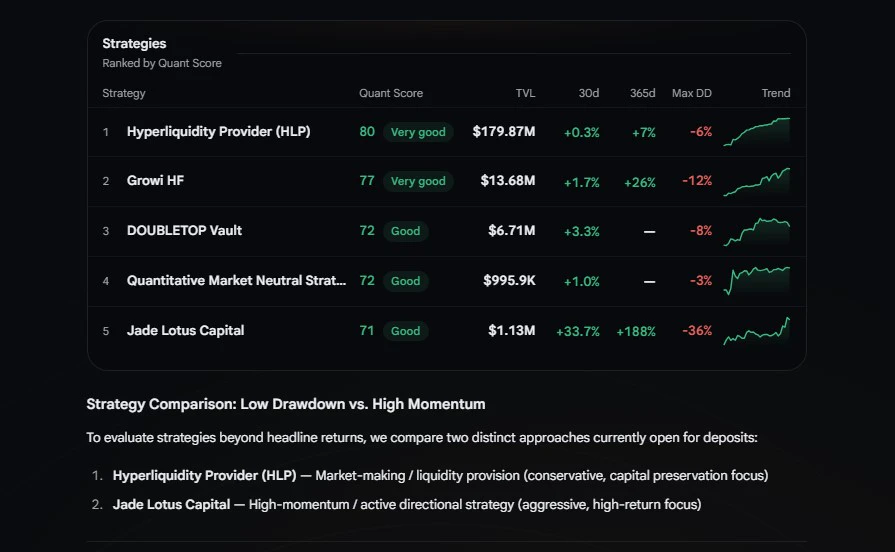Click the -3% max drawdown value
The image size is (895, 552).
point(701,281)
